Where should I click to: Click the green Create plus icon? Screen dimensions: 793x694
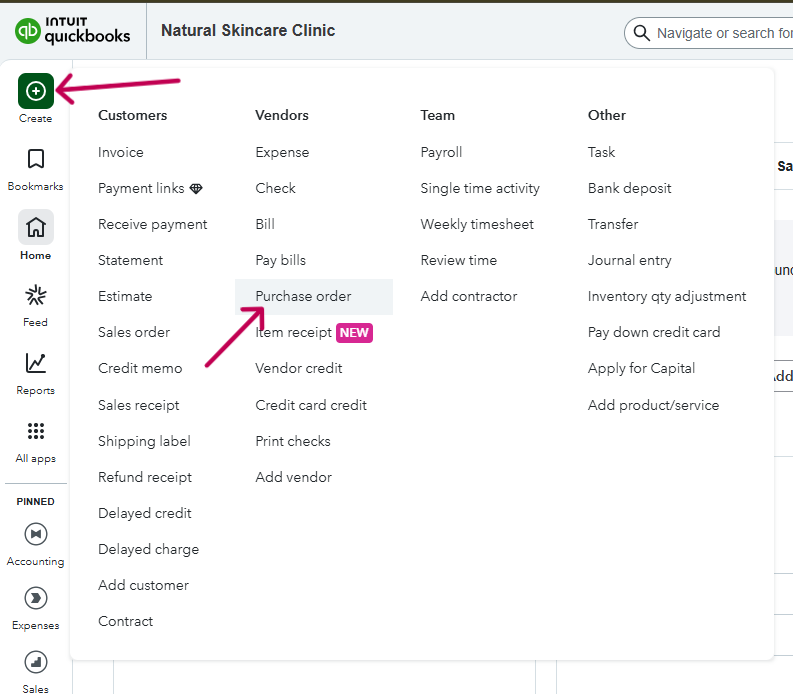click(36, 91)
